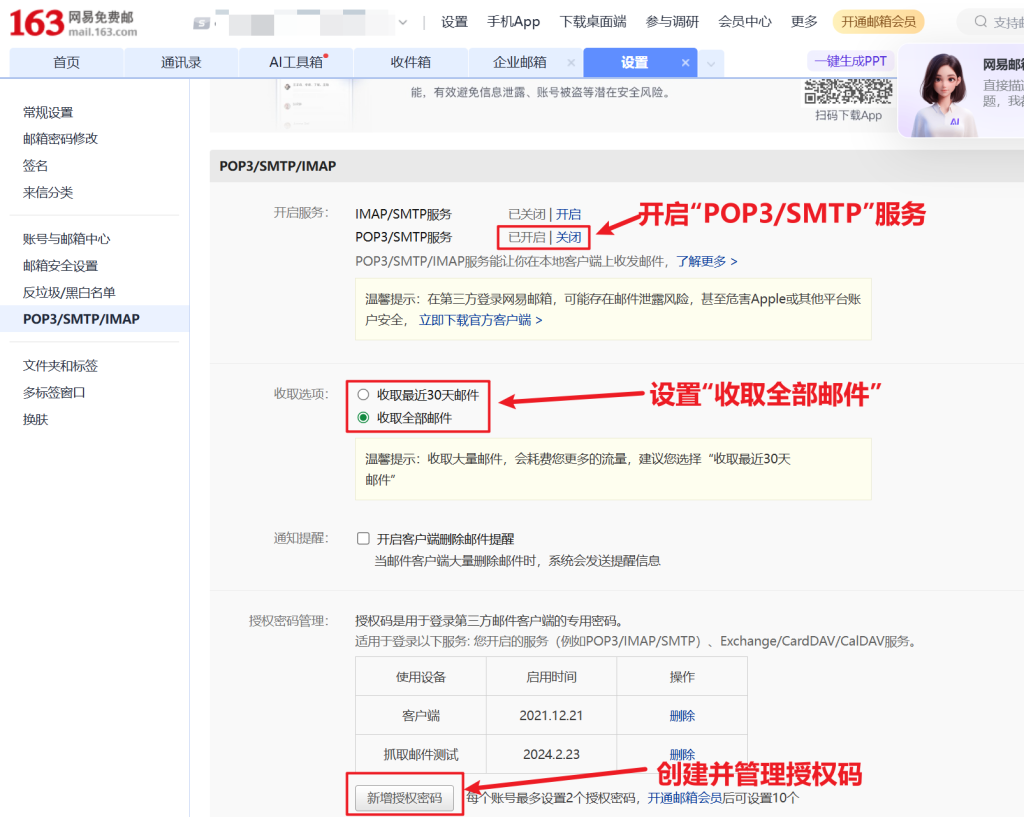Click the 新增授权密码 button
This screenshot has height=817, width=1024.
click(405, 798)
